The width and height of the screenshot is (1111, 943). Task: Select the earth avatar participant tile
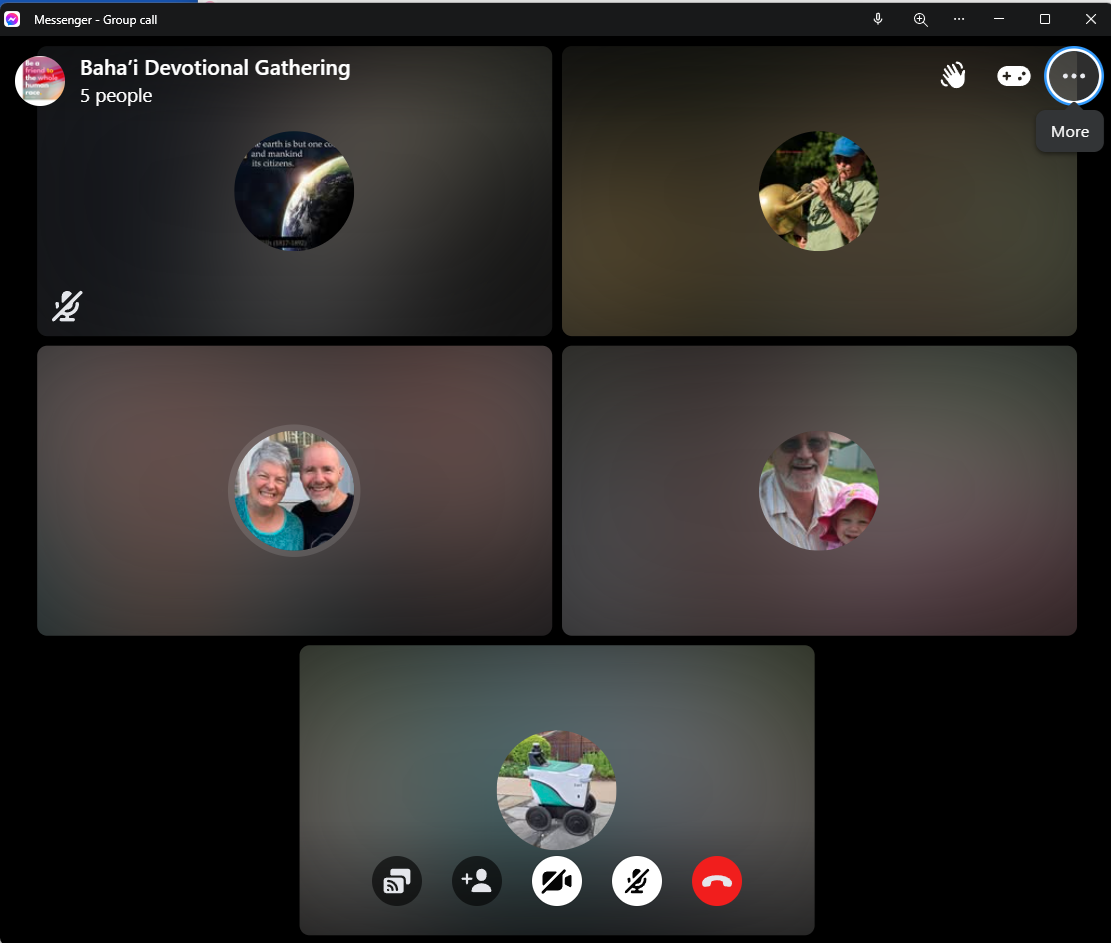coord(294,191)
